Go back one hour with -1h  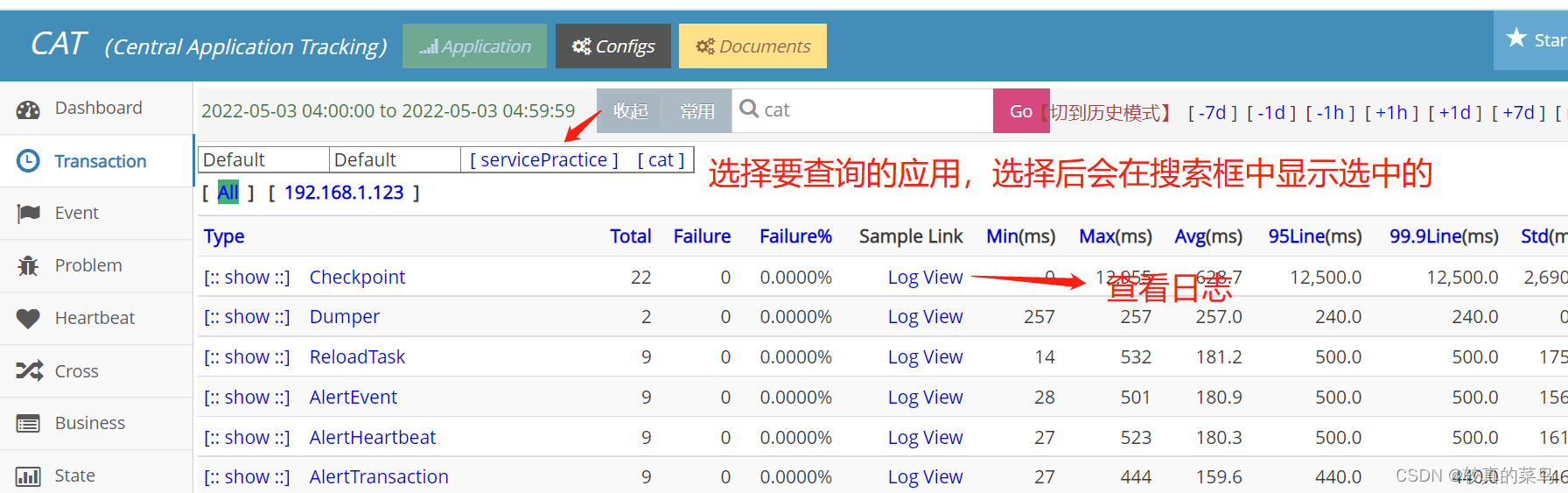[x=1330, y=113]
